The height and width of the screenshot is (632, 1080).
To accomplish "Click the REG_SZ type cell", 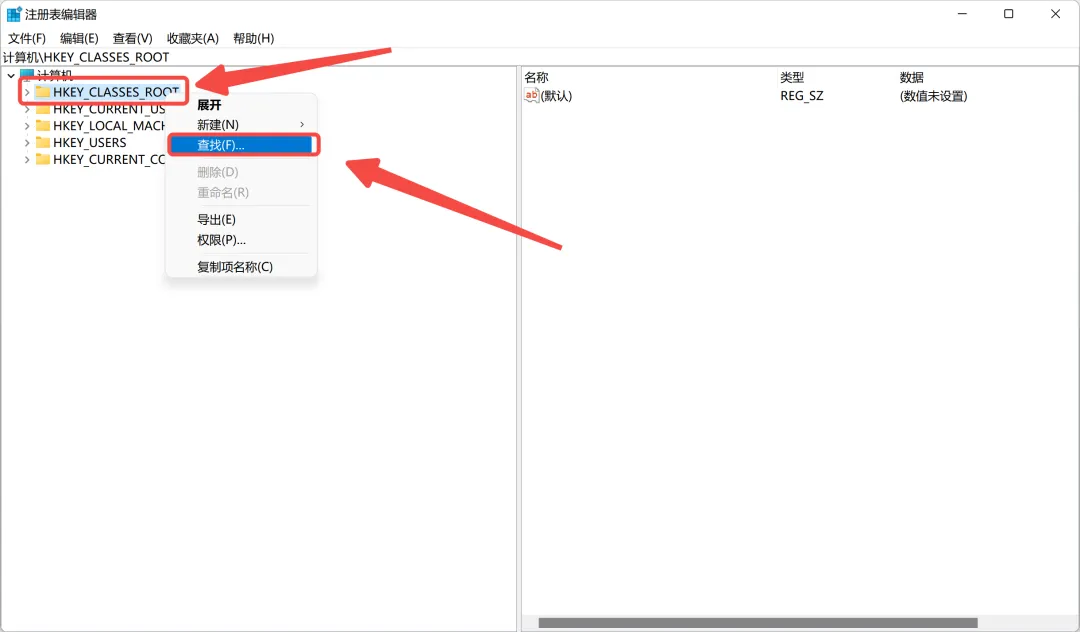I will [x=802, y=96].
